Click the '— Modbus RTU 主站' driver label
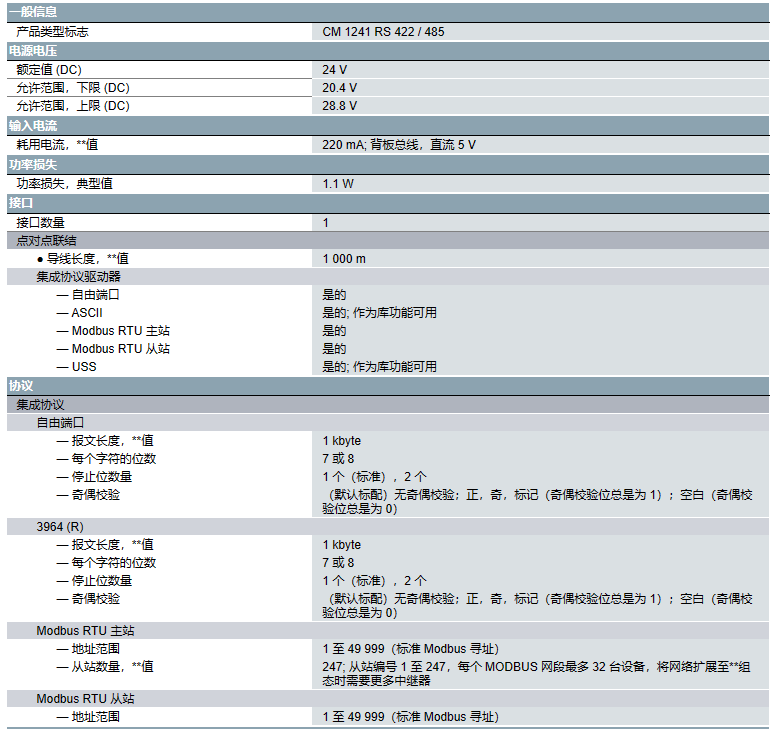 point(113,331)
